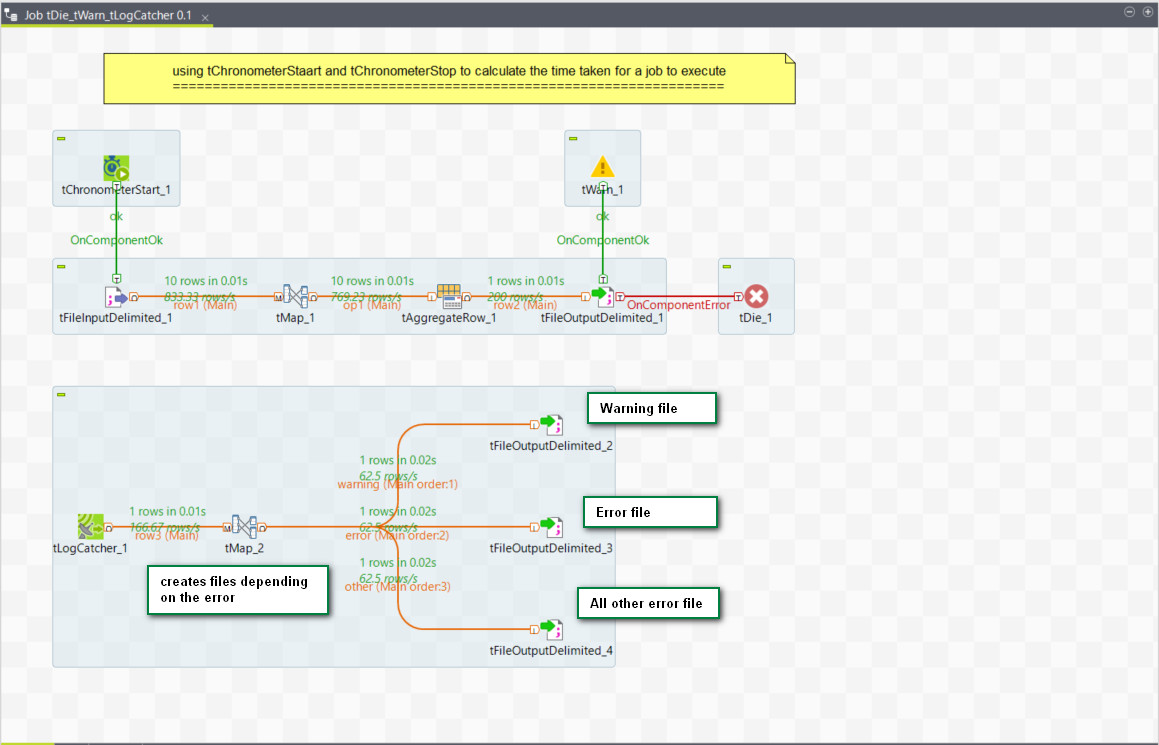Click the Warning file note box
This screenshot has width=1159, height=745.
click(651, 408)
